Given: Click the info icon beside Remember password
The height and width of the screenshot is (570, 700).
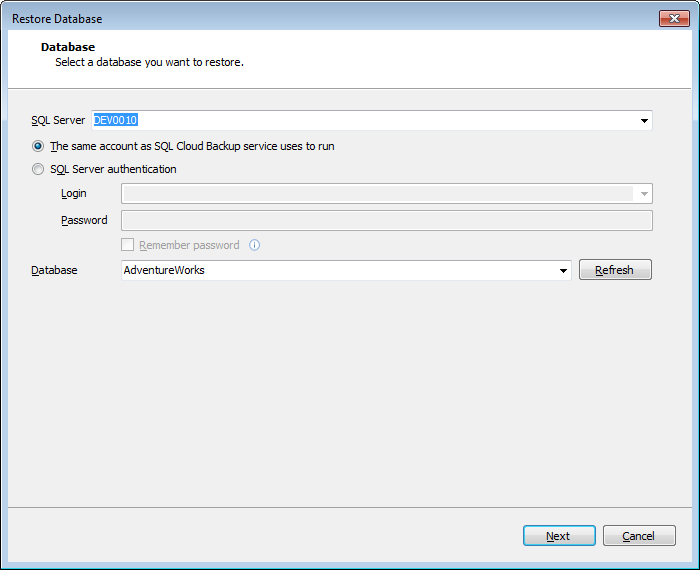Looking at the screenshot, I should (x=254, y=245).
